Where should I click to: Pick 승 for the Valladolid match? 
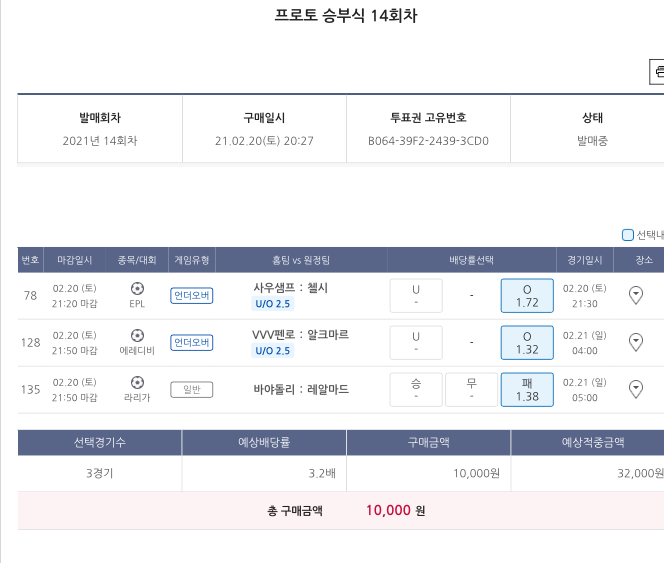tap(416, 389)
